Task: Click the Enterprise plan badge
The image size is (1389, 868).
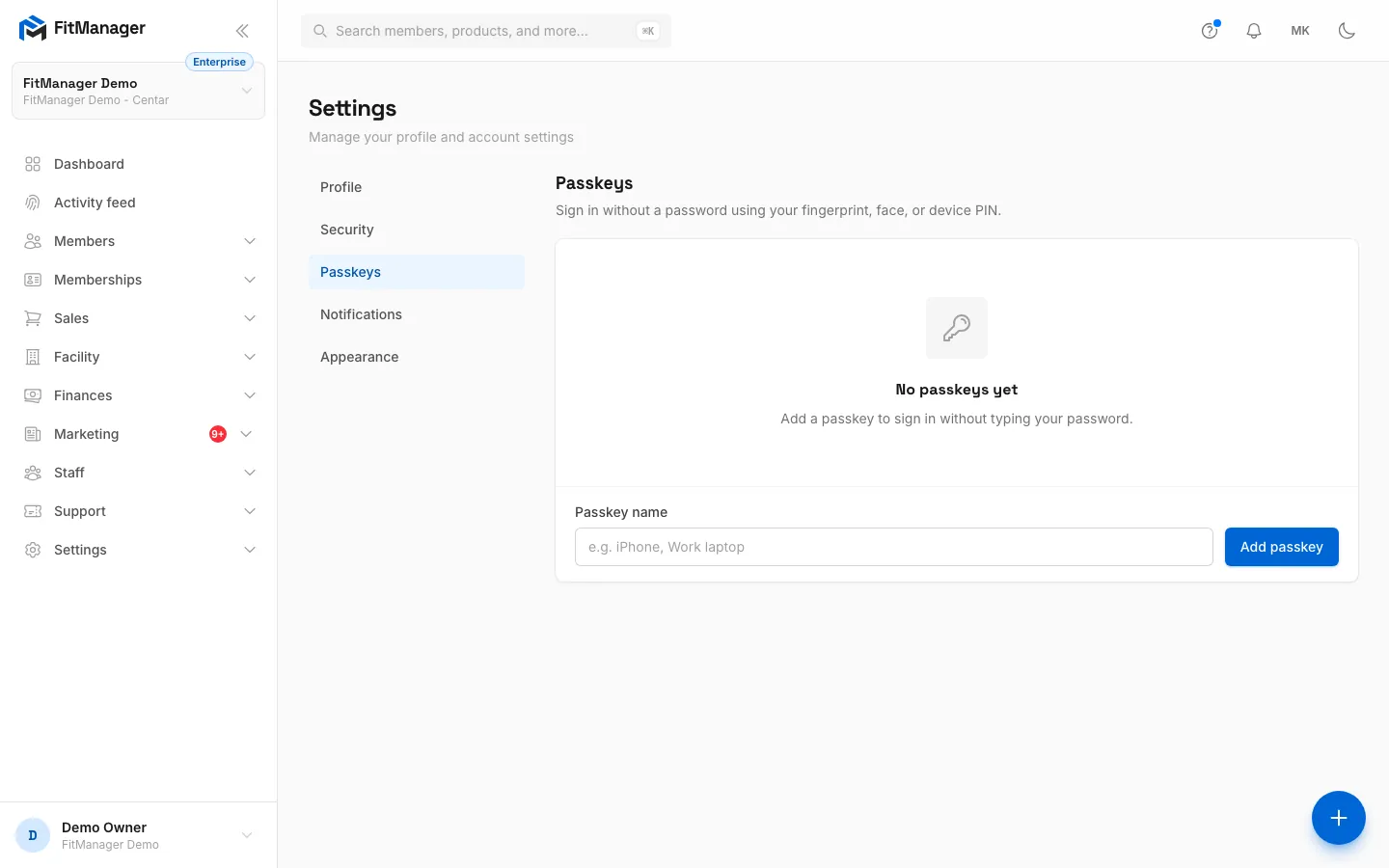Action: point(219,62)
